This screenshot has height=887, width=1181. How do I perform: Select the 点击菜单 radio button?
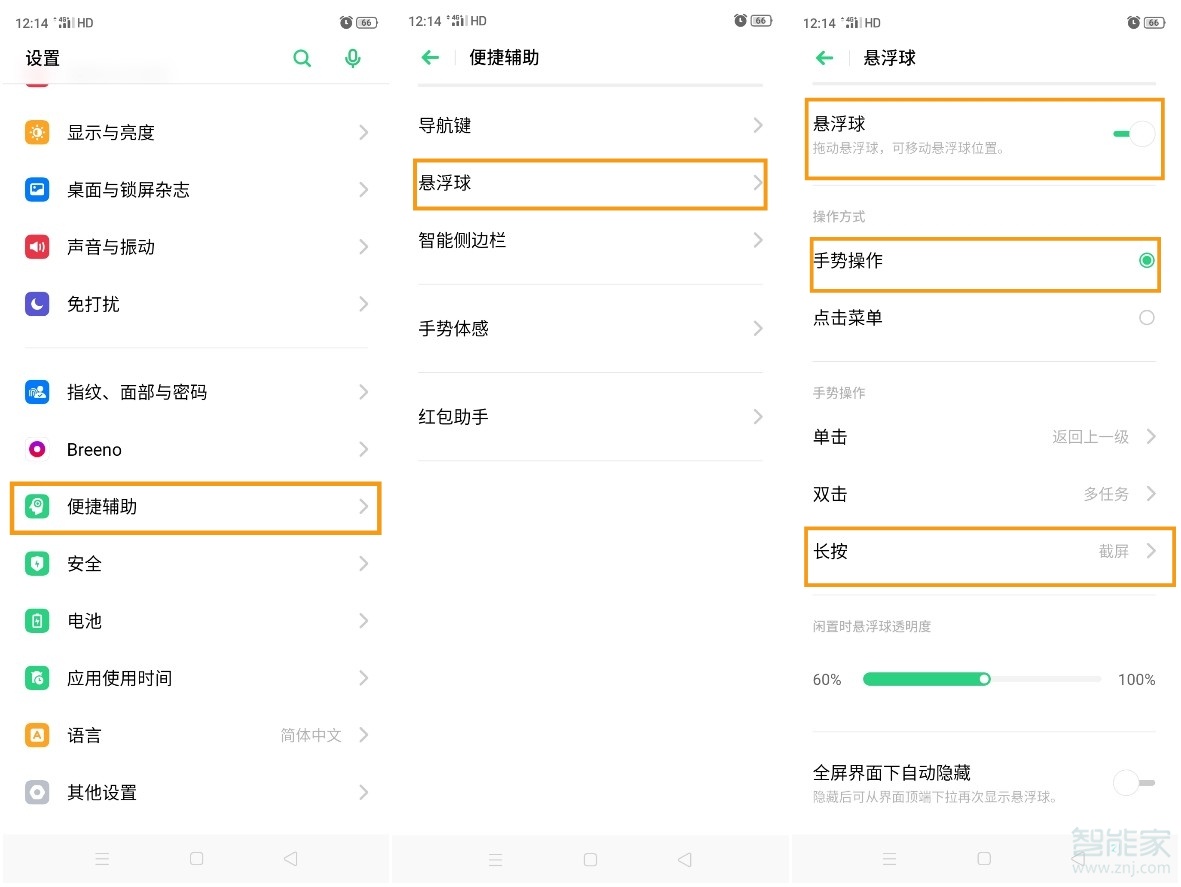pos(1146,318)
